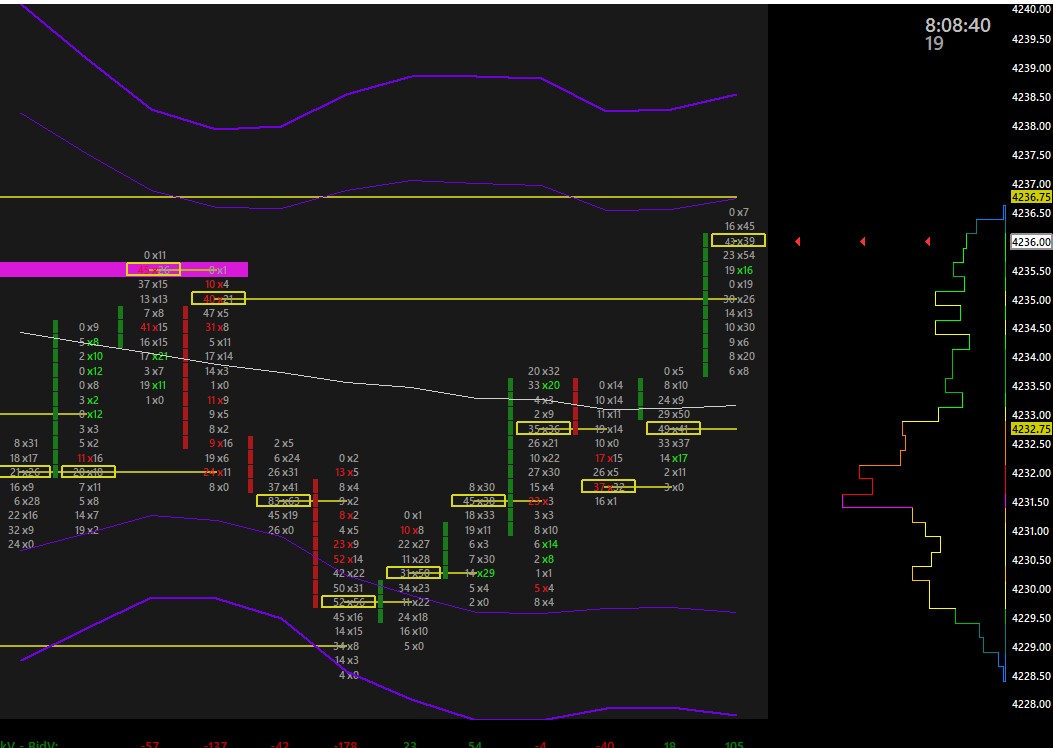Click the highlighted 4232.75 price label
Viewport: 1053px width, 748px height.
[x=1031, y=428]
